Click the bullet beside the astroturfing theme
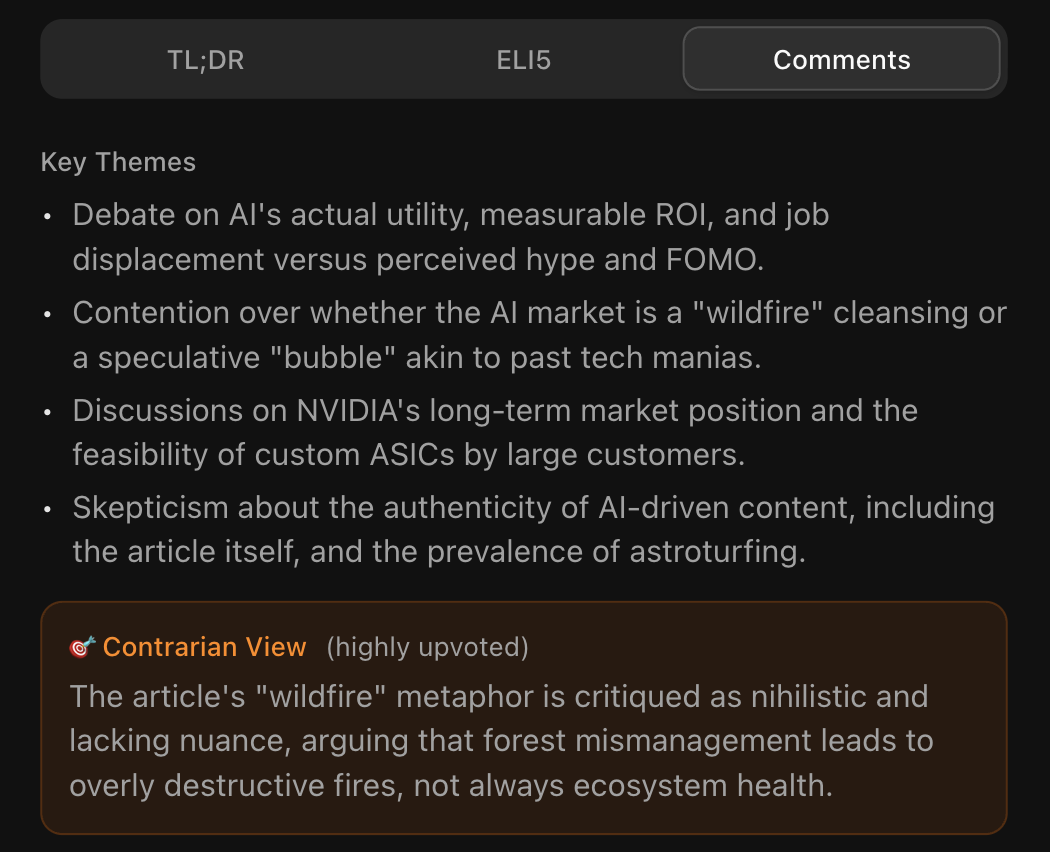 point(47,510)
